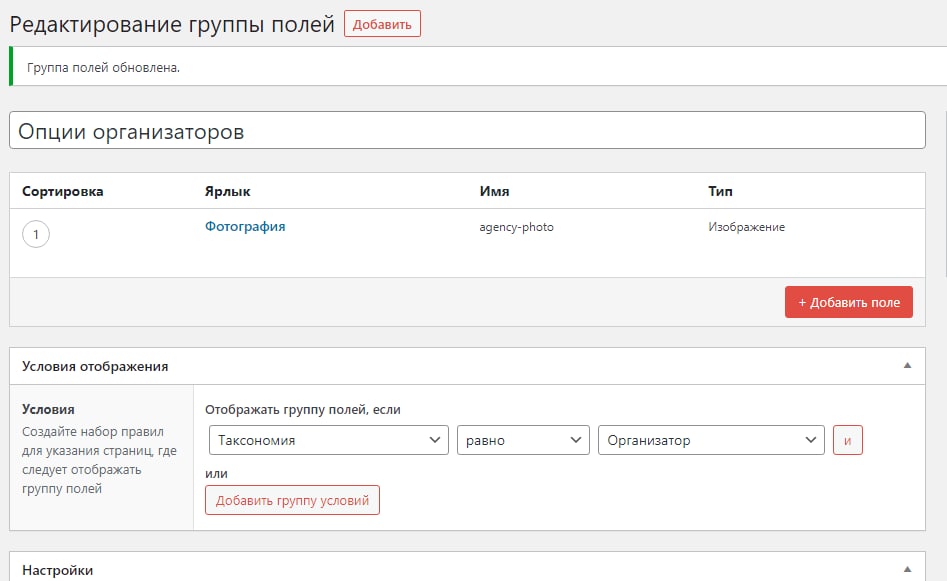Click the Сортировка column header
Screen dimensions: 947x581
coord(62,191)
